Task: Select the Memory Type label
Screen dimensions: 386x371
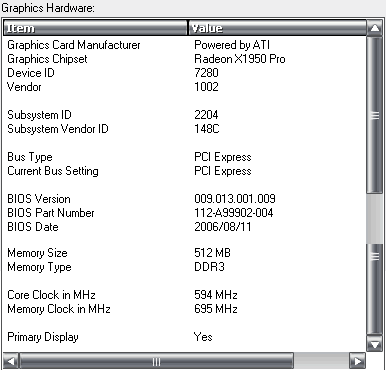Action: 39,267
